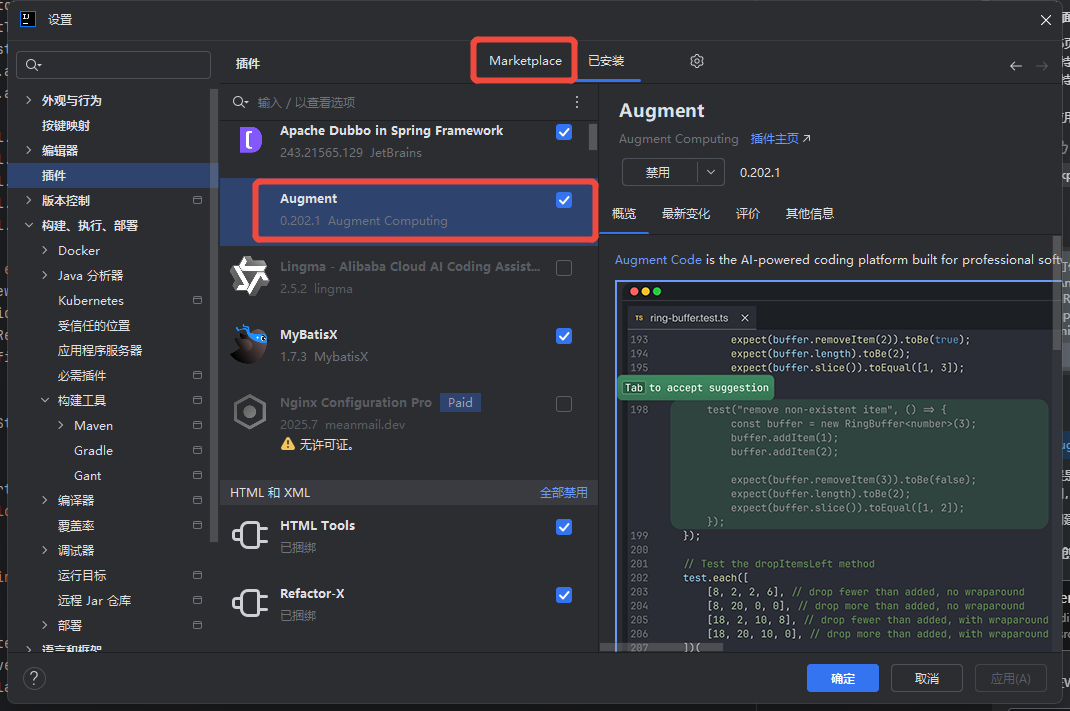Click the warning icon beside 无许可证
This screenshot has height=711, width=1070.
288,444
